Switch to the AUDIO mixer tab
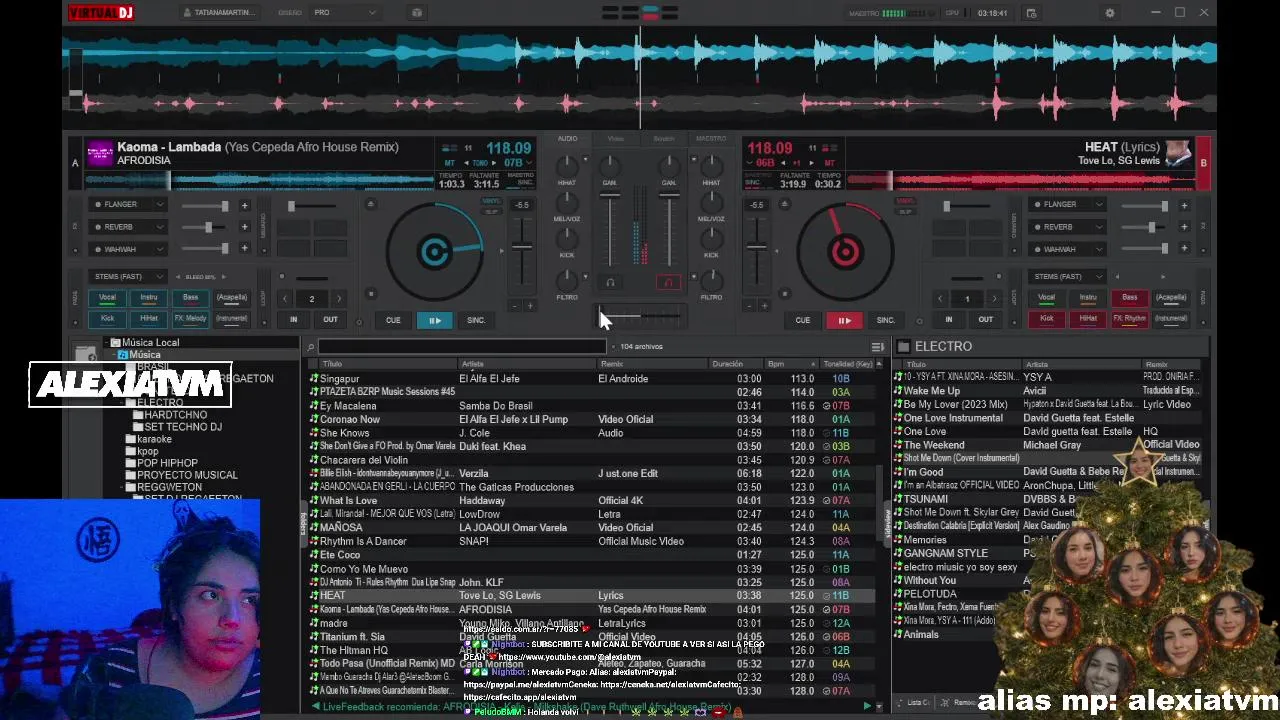Screen dimensions: 1280x720 click(x=567, y=139)
